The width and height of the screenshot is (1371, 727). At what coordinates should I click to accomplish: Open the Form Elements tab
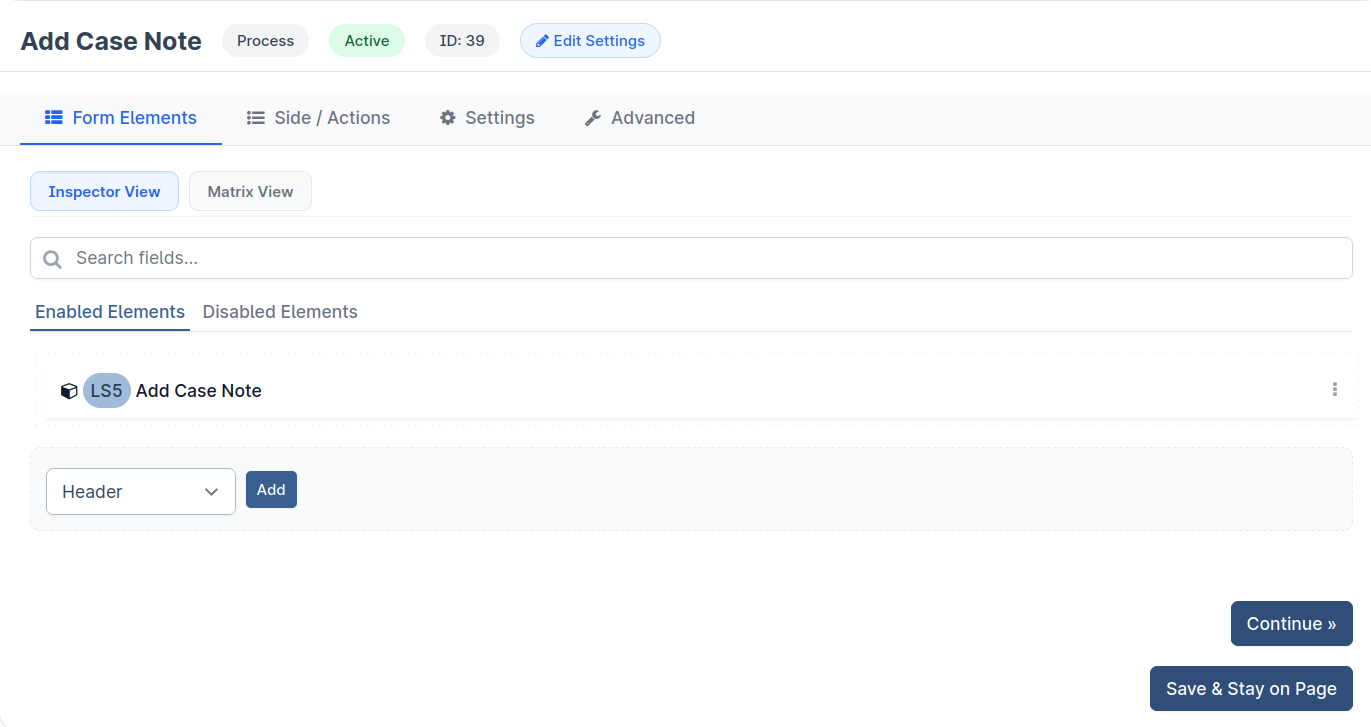click(121, 118)
